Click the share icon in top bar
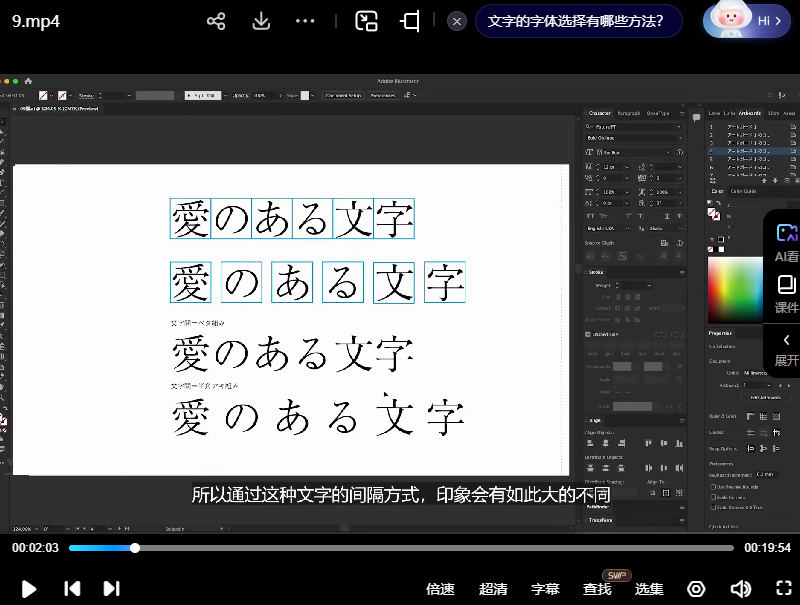Screen dimensions: 800x605 pos(216,21)
